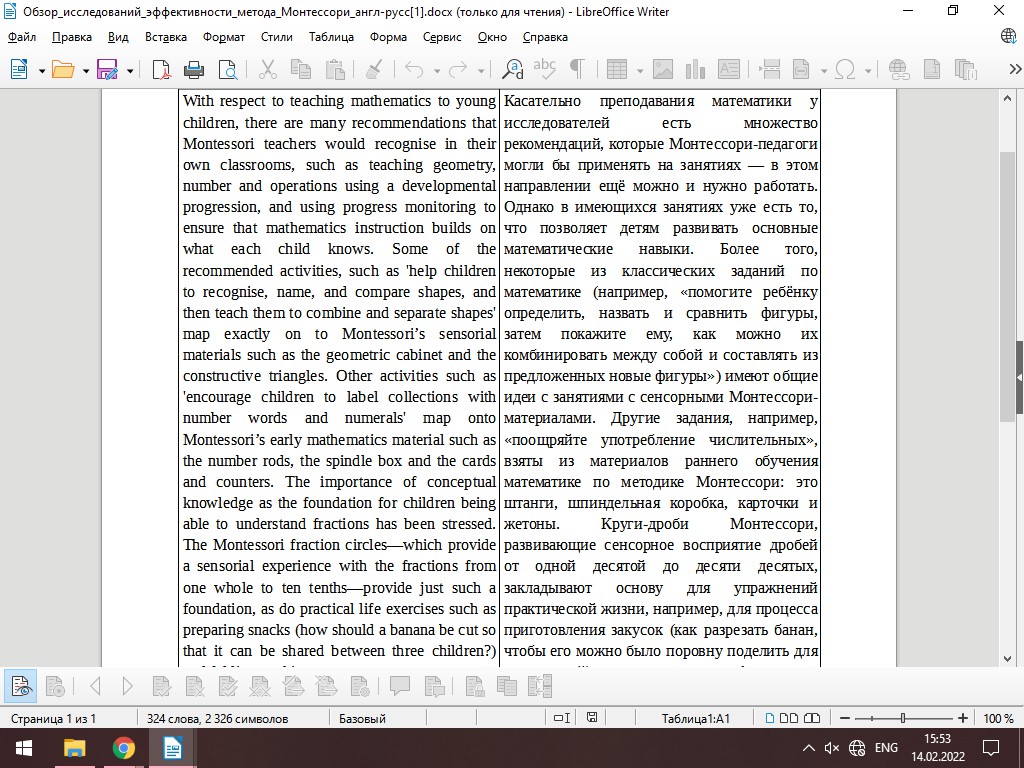1024x768 pixels.
Task: Click the Cut scissors icon
Action: point(268,69)
